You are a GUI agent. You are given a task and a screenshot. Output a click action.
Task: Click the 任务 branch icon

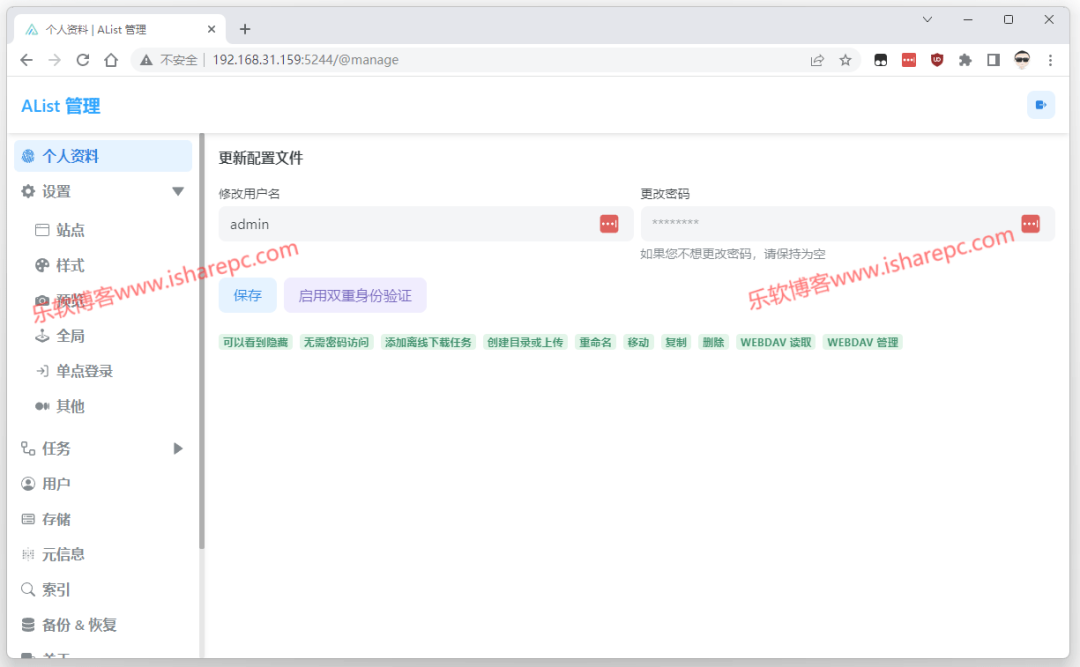pyautogui.click(x=28, y=449)
